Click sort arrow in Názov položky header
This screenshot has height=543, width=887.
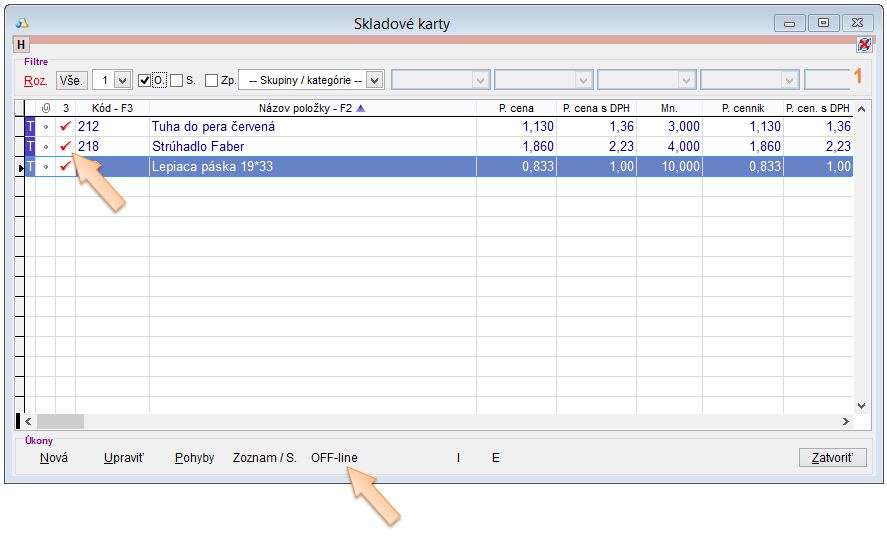click(x=361, y=108)
